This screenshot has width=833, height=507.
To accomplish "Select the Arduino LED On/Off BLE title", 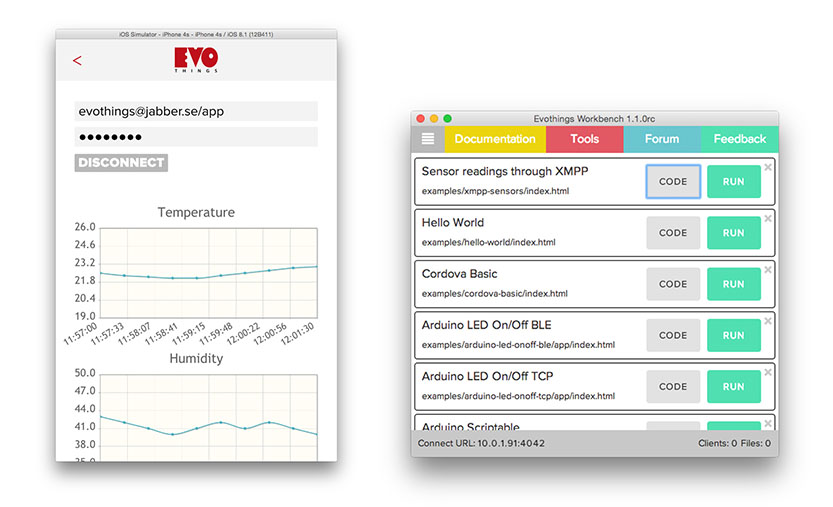I will point(487,325).
